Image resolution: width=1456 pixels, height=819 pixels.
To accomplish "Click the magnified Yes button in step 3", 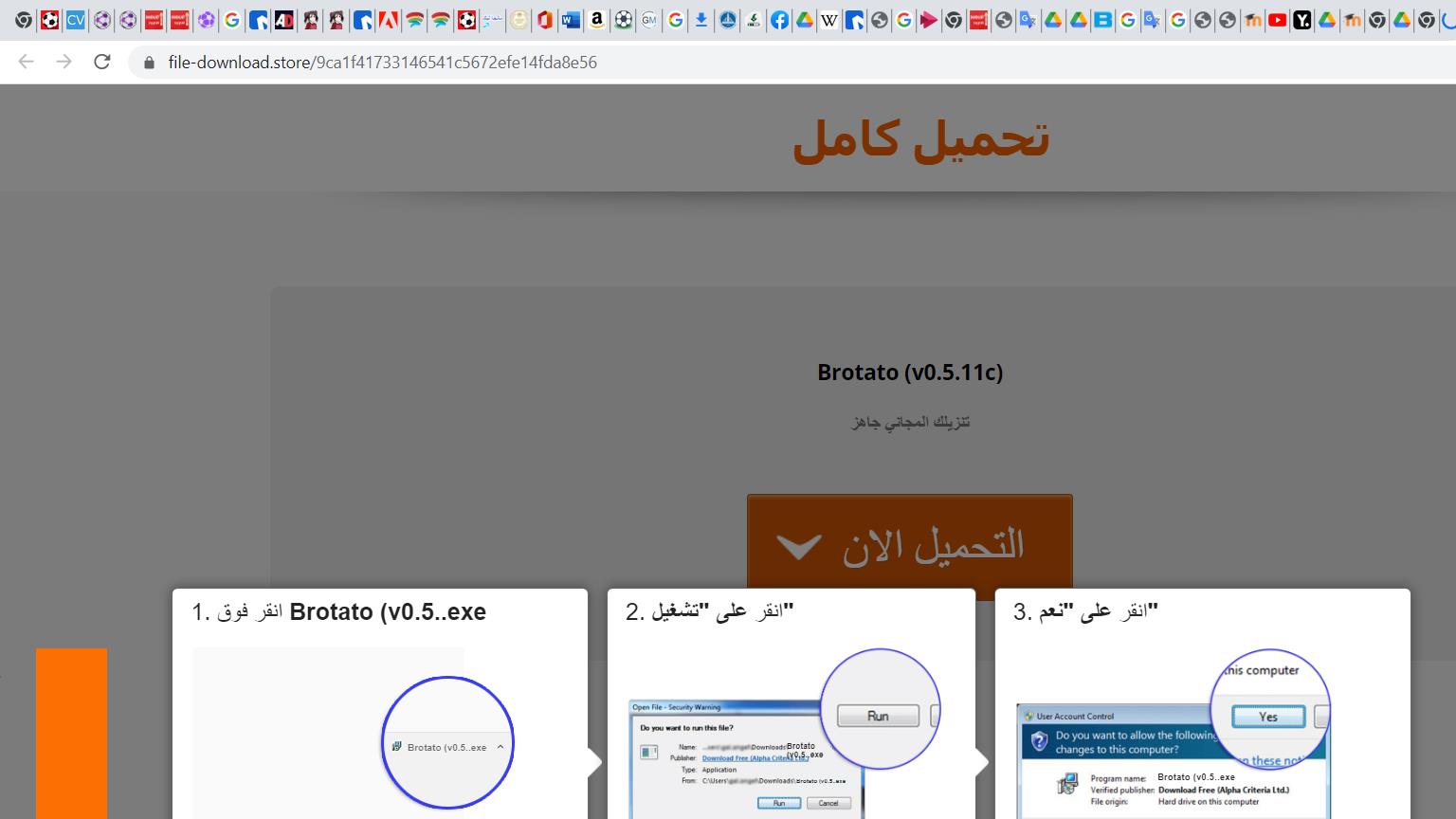I will click(x=1268, y=717).
